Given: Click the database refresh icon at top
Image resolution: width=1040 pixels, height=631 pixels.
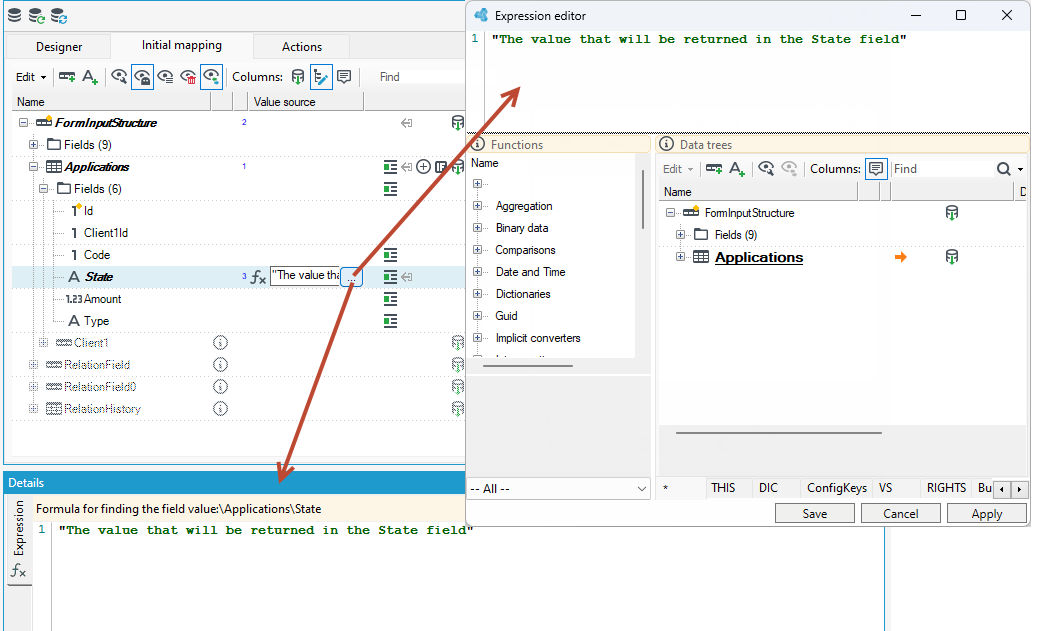Looking at the screenshot, I should coord(36,15).
